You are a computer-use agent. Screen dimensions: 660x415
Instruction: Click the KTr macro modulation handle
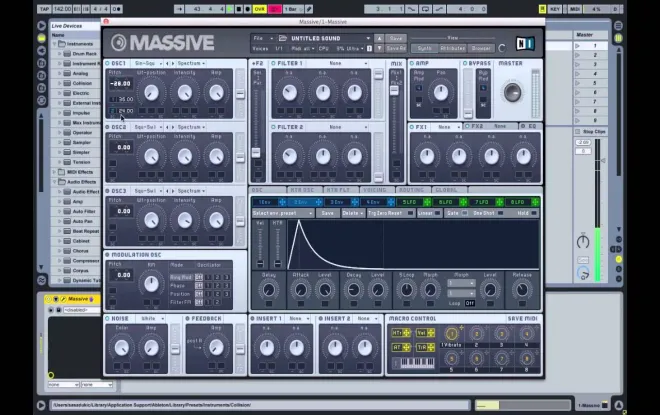coord(401,333)
